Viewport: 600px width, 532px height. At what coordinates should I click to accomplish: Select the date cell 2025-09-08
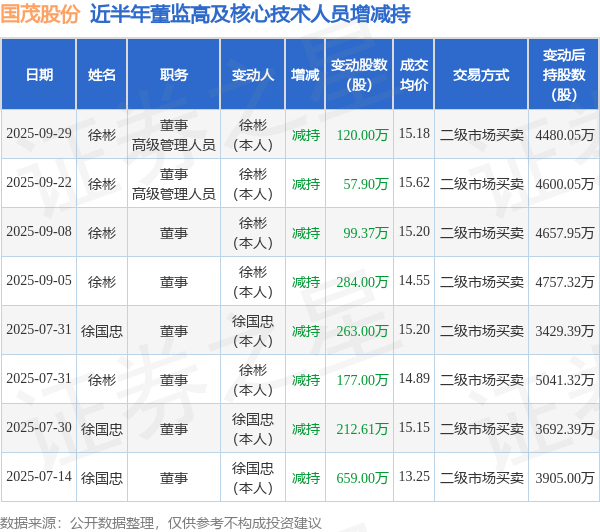tap(39, 232)
